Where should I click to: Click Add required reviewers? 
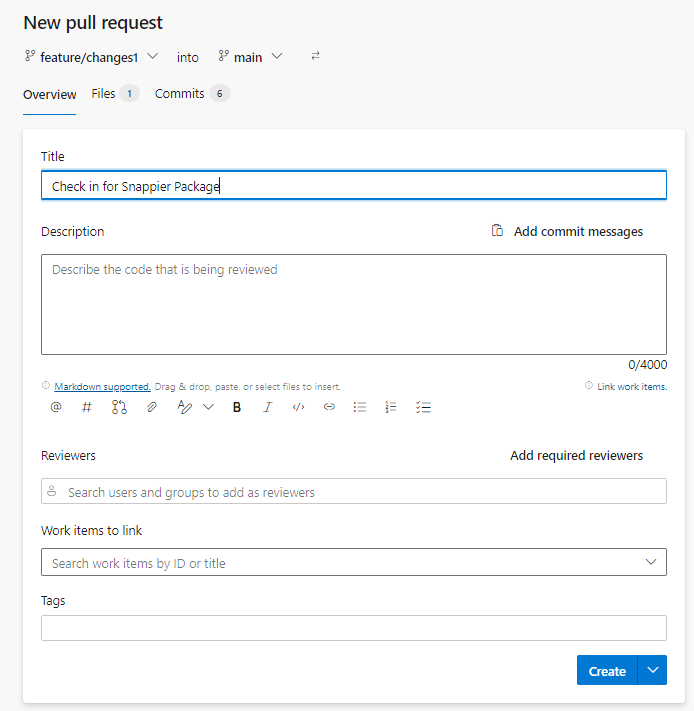pyautogui.click(x=576, y=455)
